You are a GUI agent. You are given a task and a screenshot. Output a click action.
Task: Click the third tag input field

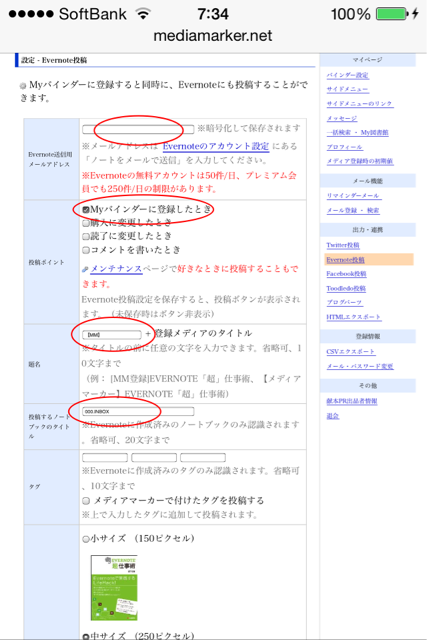point(203,458)
